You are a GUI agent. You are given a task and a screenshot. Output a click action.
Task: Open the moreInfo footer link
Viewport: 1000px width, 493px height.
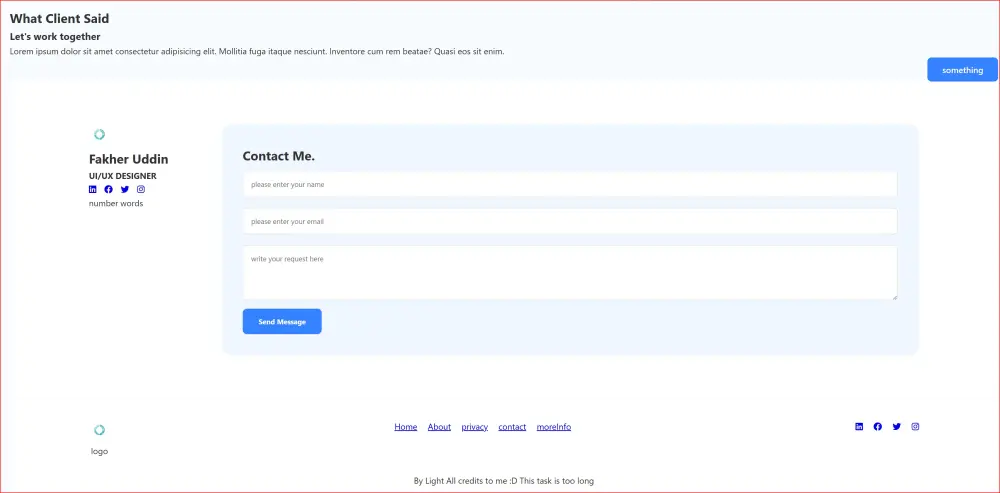(x=554, y=427)
